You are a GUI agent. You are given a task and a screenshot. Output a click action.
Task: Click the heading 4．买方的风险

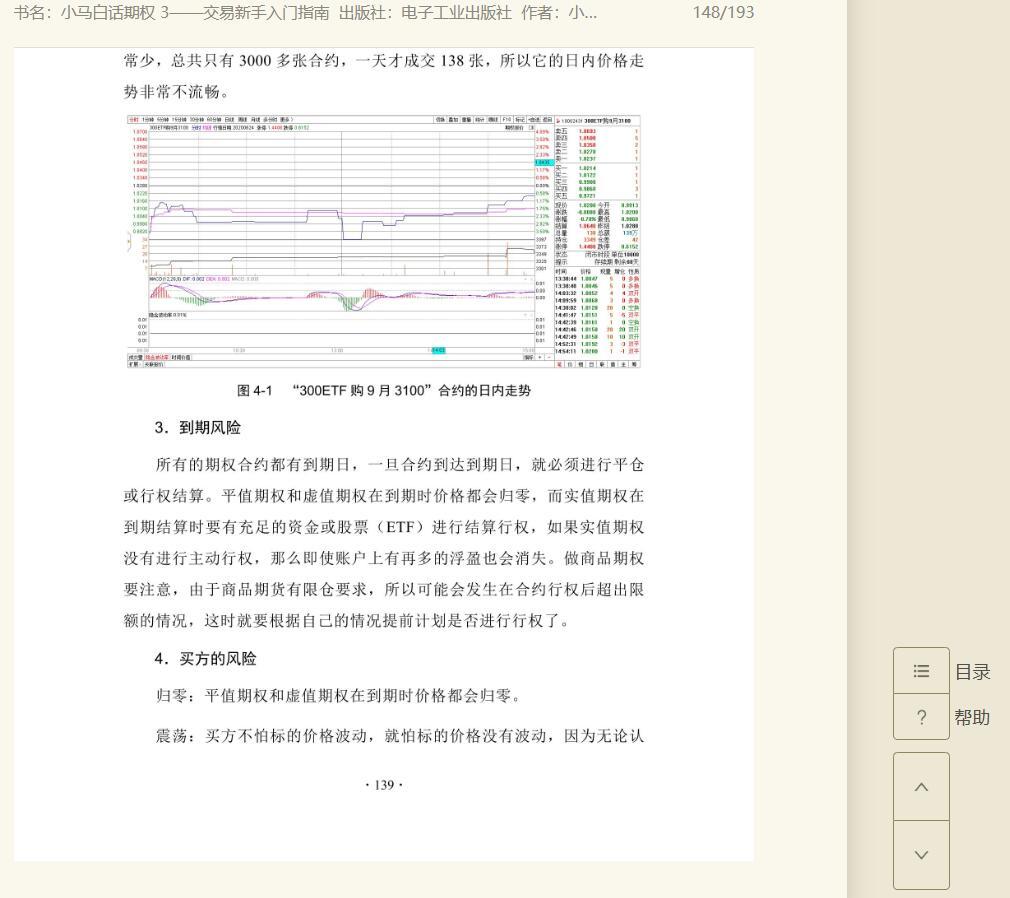coord(205,659)
